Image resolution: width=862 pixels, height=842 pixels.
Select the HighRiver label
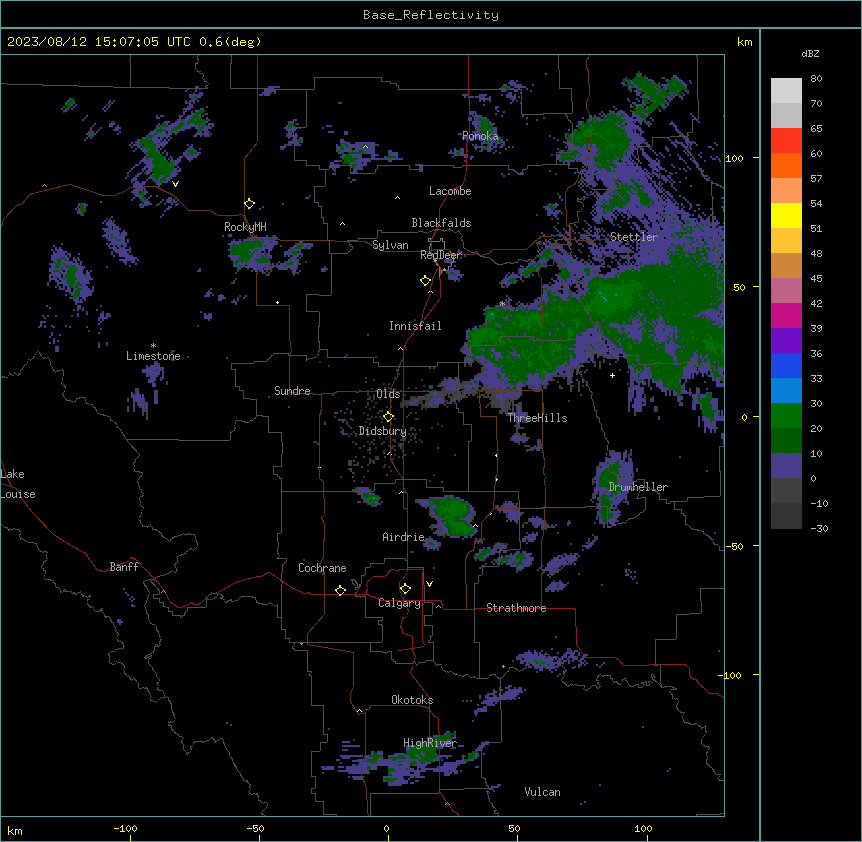tap(430, 743)
